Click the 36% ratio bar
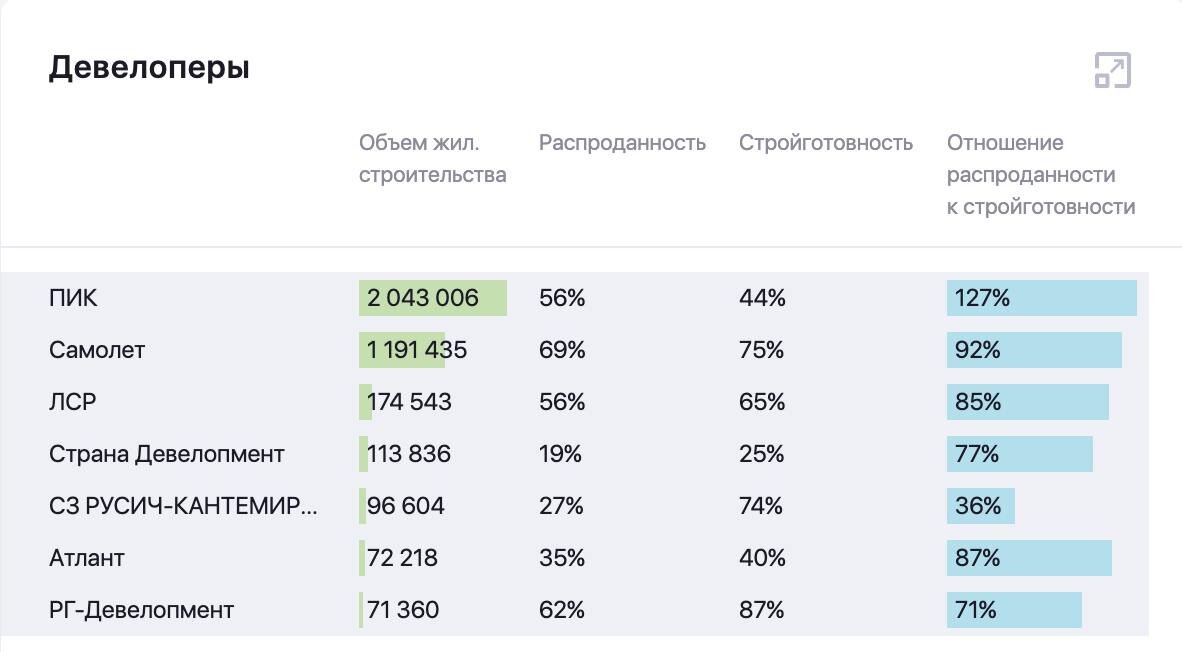The width and height of the screenshot is (1182, 652). pos(980,506)
